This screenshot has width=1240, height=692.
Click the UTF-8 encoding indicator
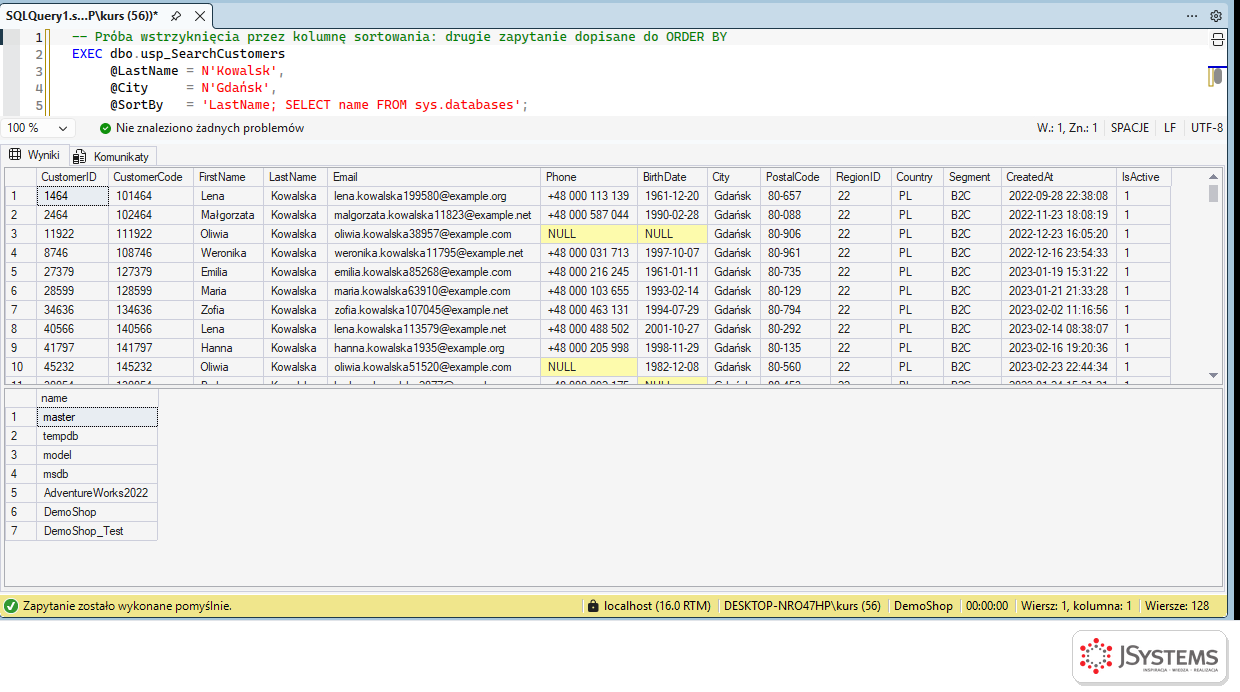click(1207, 128)
